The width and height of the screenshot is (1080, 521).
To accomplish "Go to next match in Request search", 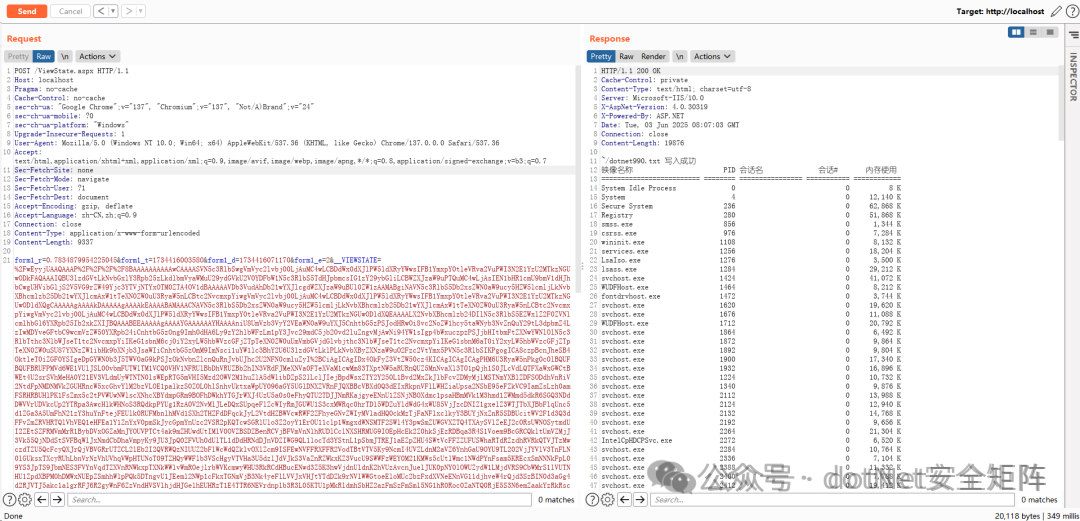I will click(58, 500).
